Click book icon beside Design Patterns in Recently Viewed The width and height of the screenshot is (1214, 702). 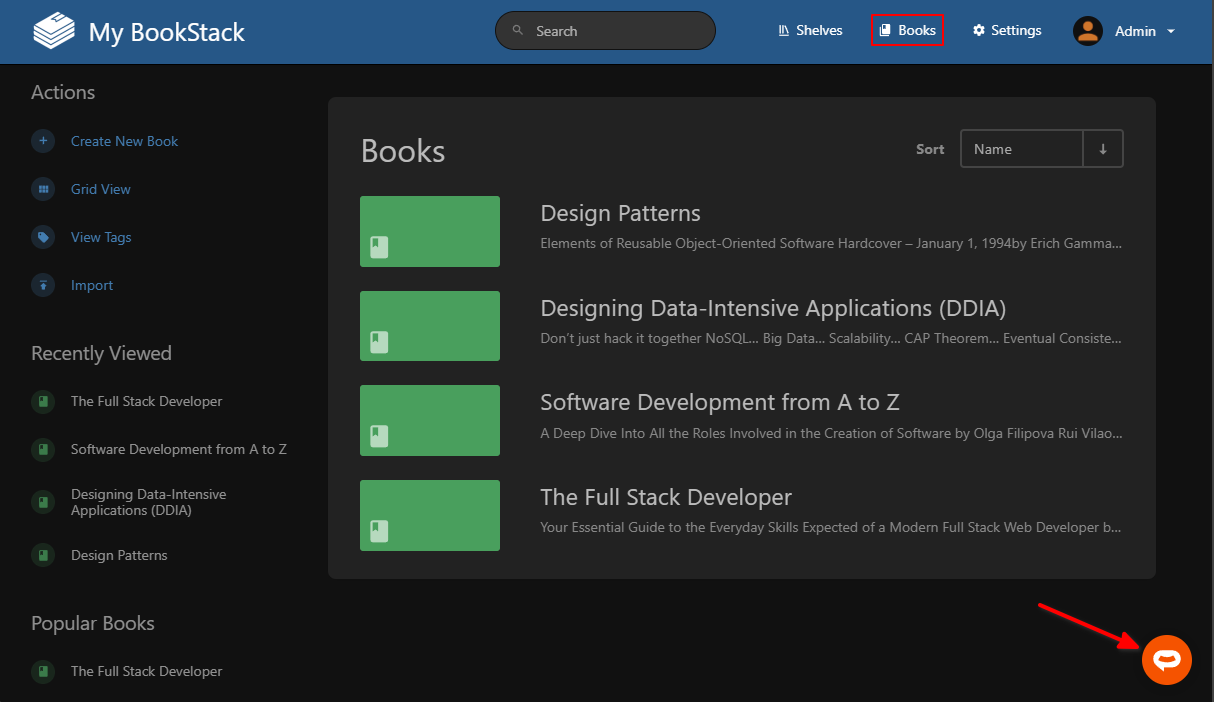tap(43, 555)
